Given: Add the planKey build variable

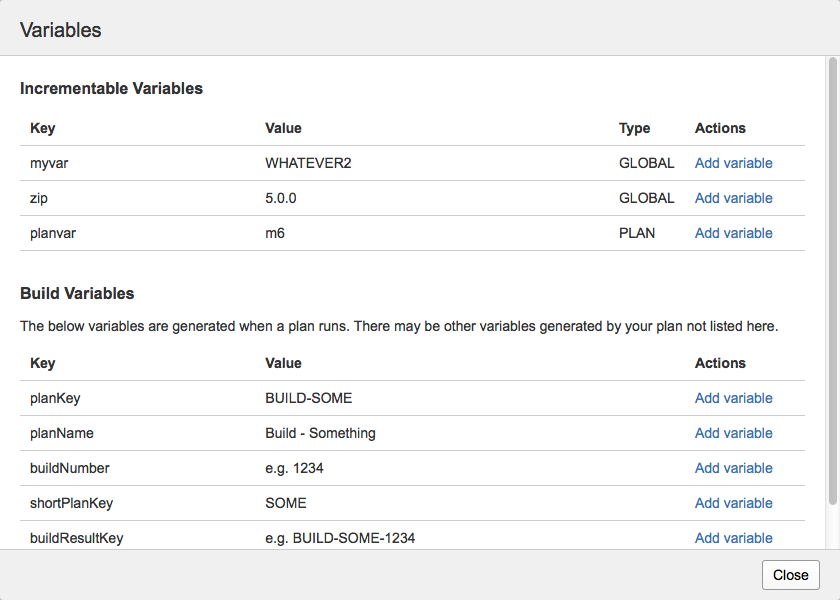Looking at the screenshot, I should 733,398.
